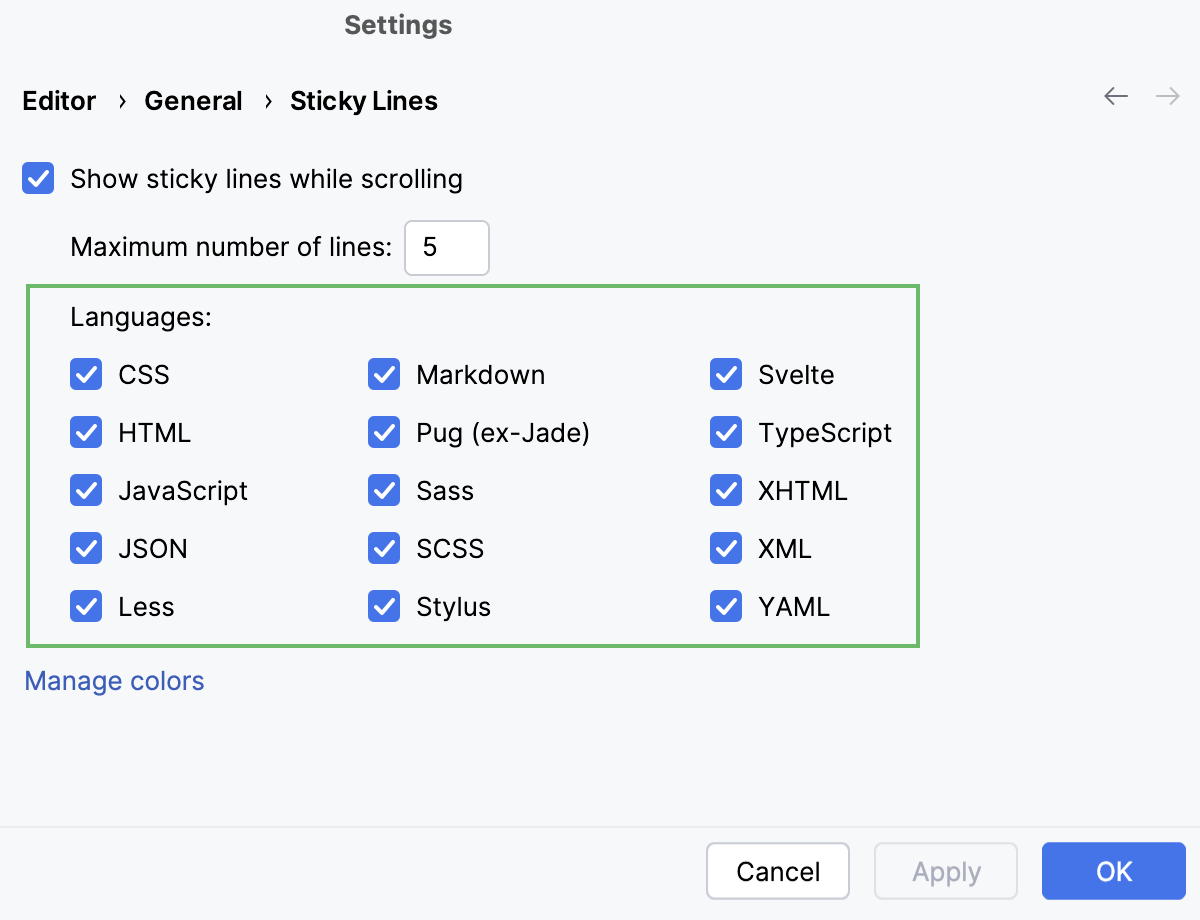The image size is (1200, 920).
Task: Click the OK button
Action: 1114,870
